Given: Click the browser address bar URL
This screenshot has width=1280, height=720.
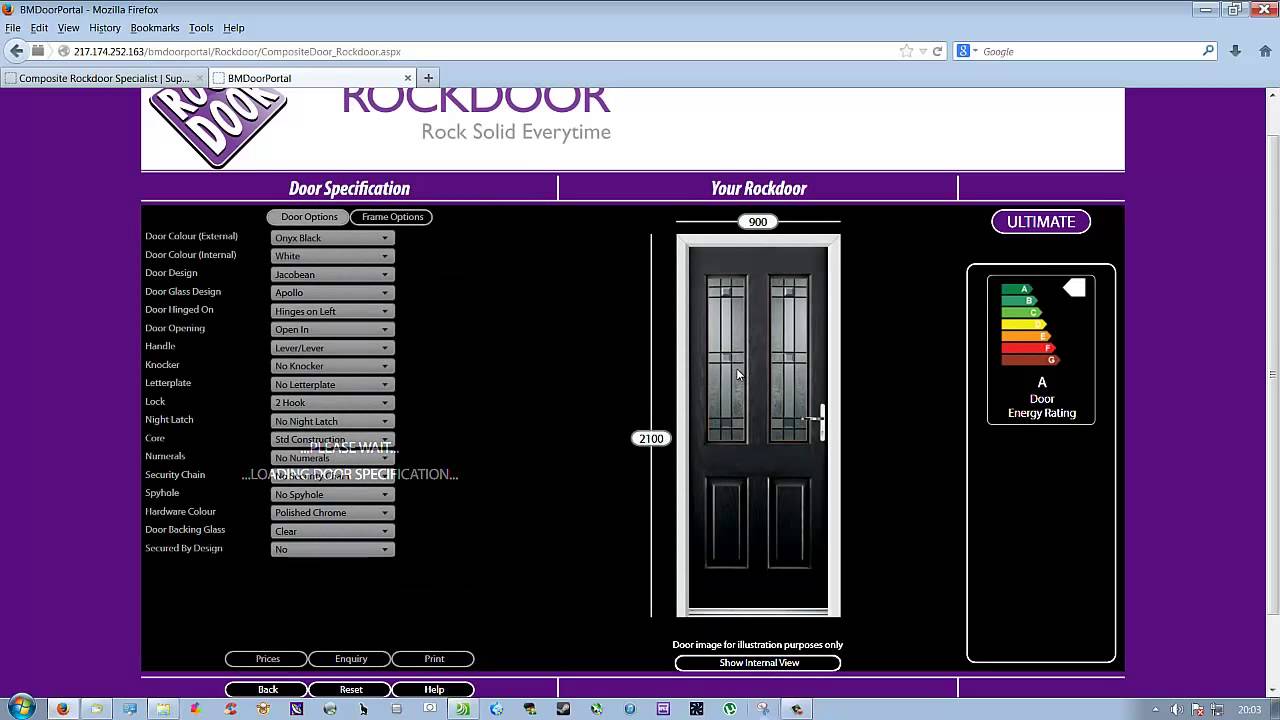Looking at the screenshot, I should [237, 51].
